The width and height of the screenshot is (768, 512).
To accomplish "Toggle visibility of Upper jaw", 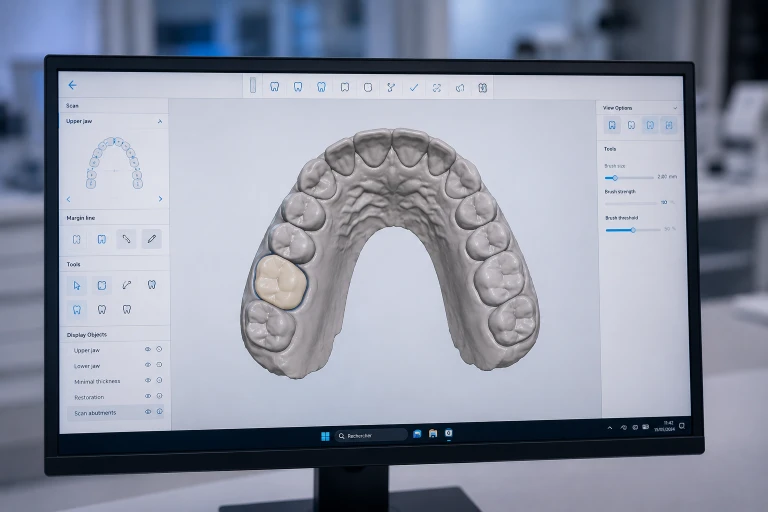I will 147,349.
